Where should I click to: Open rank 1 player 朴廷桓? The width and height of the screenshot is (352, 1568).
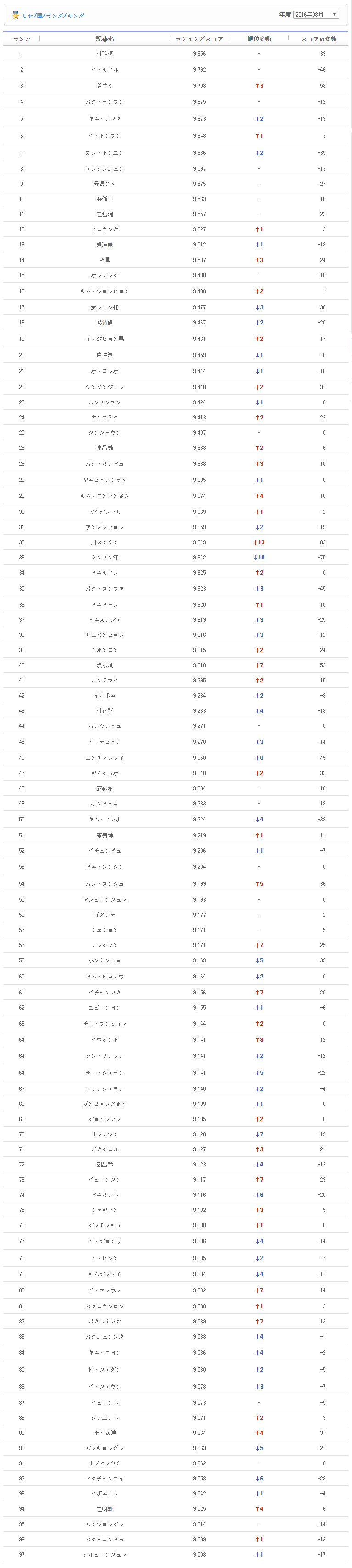(x=105, y=54)
